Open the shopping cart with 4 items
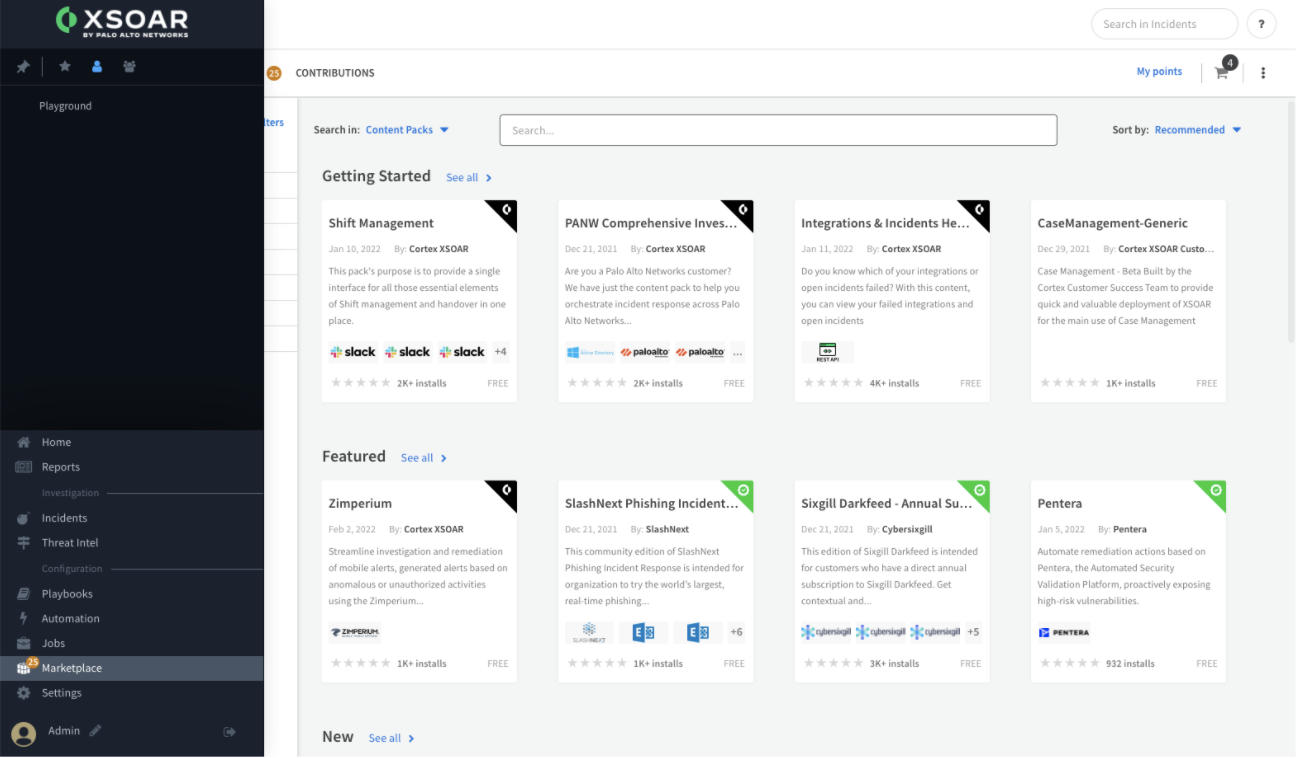 click(1223, 70)
